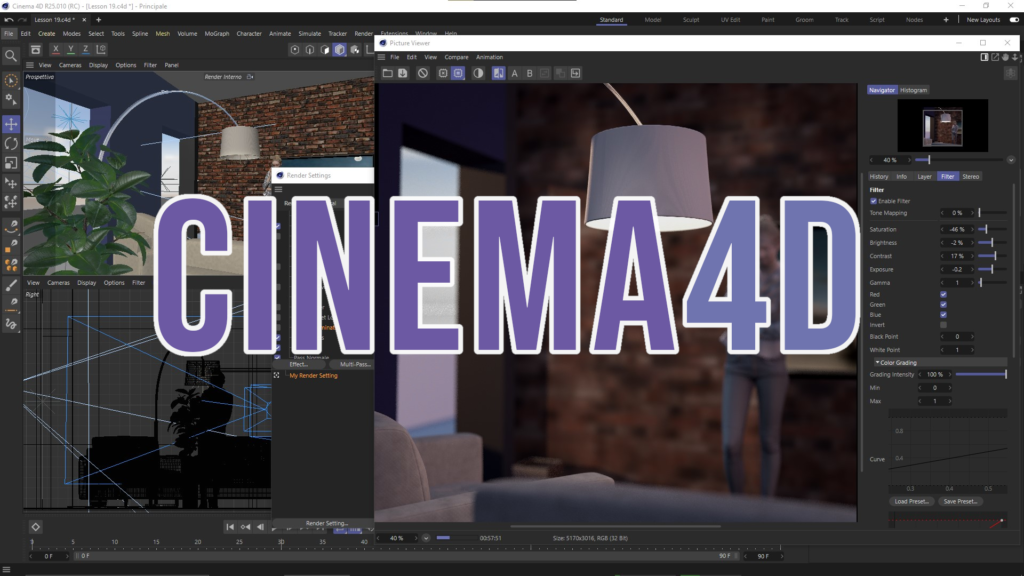The width and height of the screenshot is (1024, 576).
Task: Switch to the Layer tab
Action: 924,176
